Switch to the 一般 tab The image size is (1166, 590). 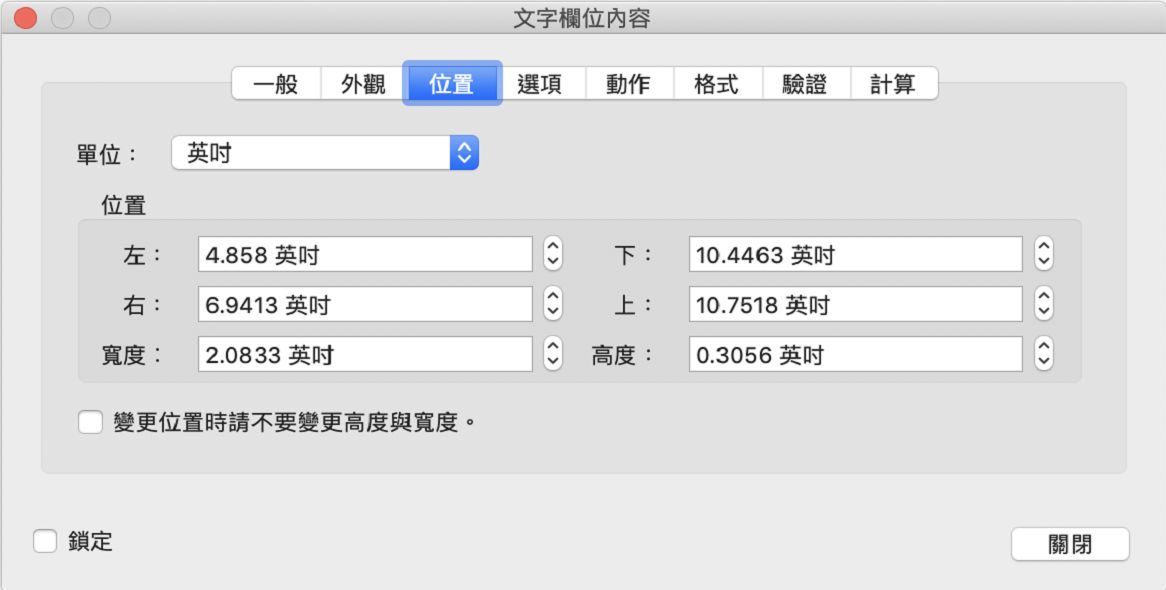click(x=277, y=84)
